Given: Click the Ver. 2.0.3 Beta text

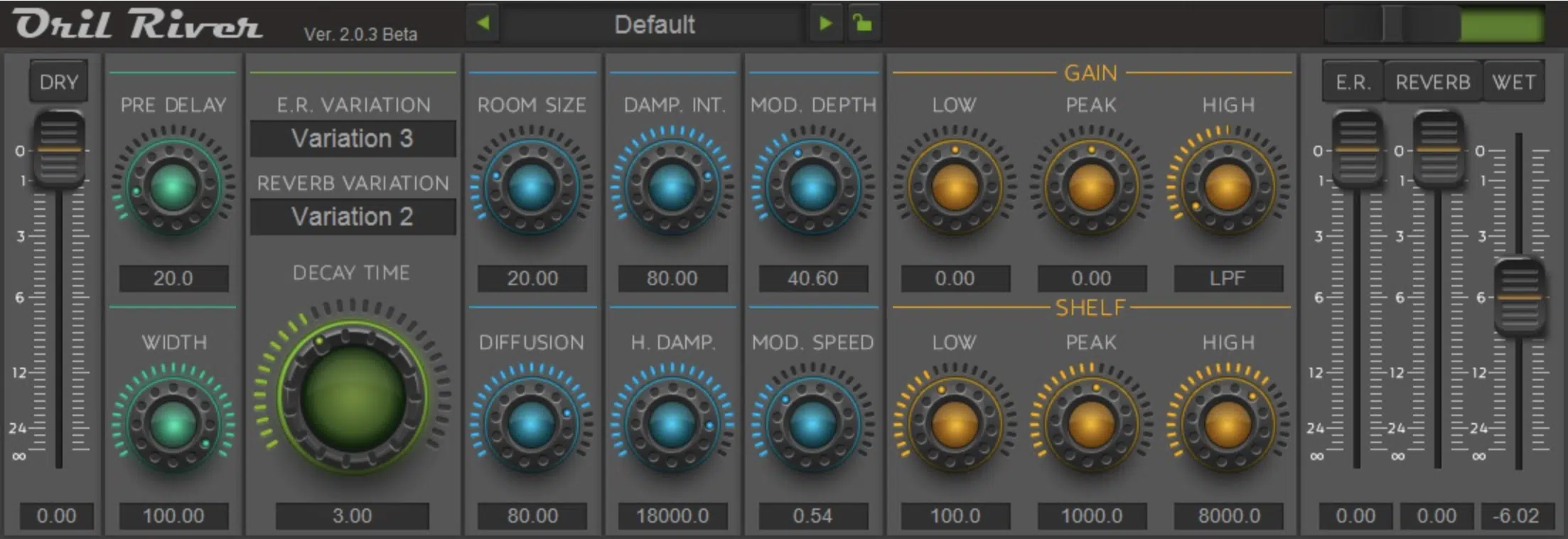Looking at the screenshot, I should [360, 34].
